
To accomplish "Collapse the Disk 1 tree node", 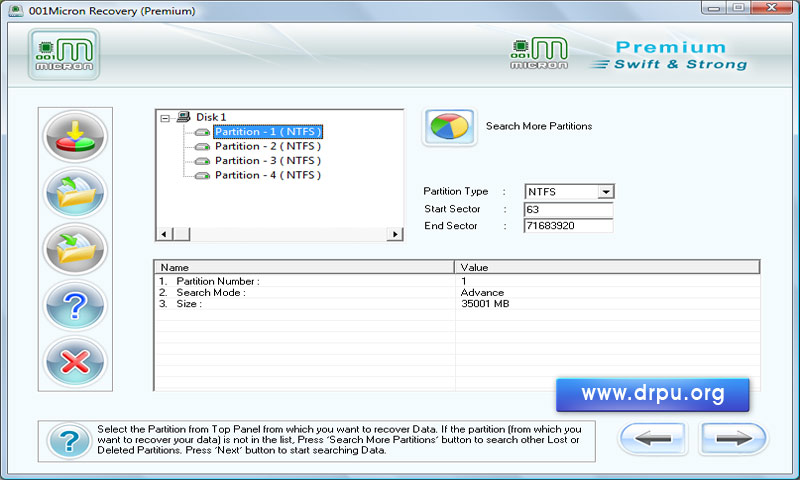I will click(x=165, y=118).
